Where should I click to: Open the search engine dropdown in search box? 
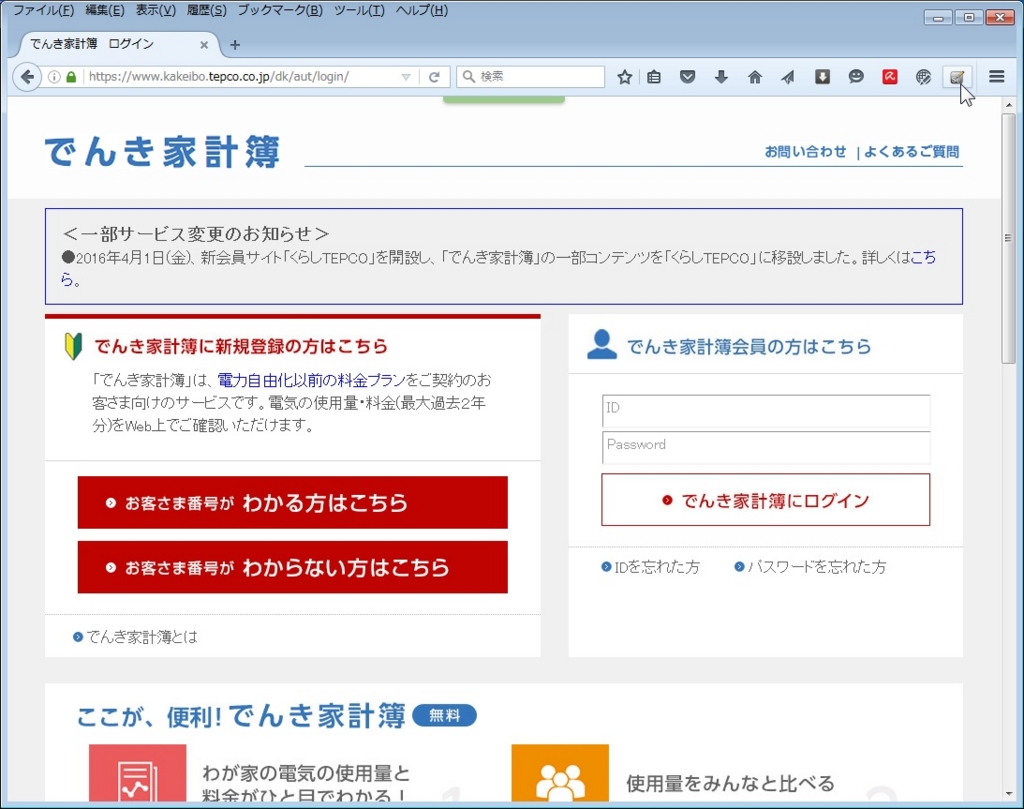[470, 76]
